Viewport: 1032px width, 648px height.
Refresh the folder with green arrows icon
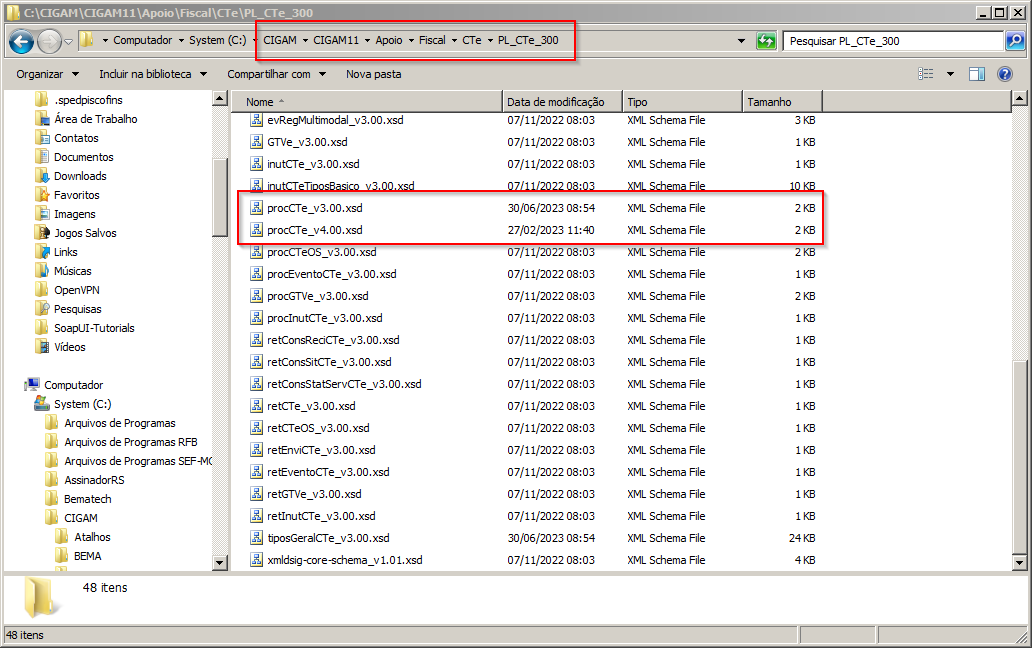tap(766, 41)
